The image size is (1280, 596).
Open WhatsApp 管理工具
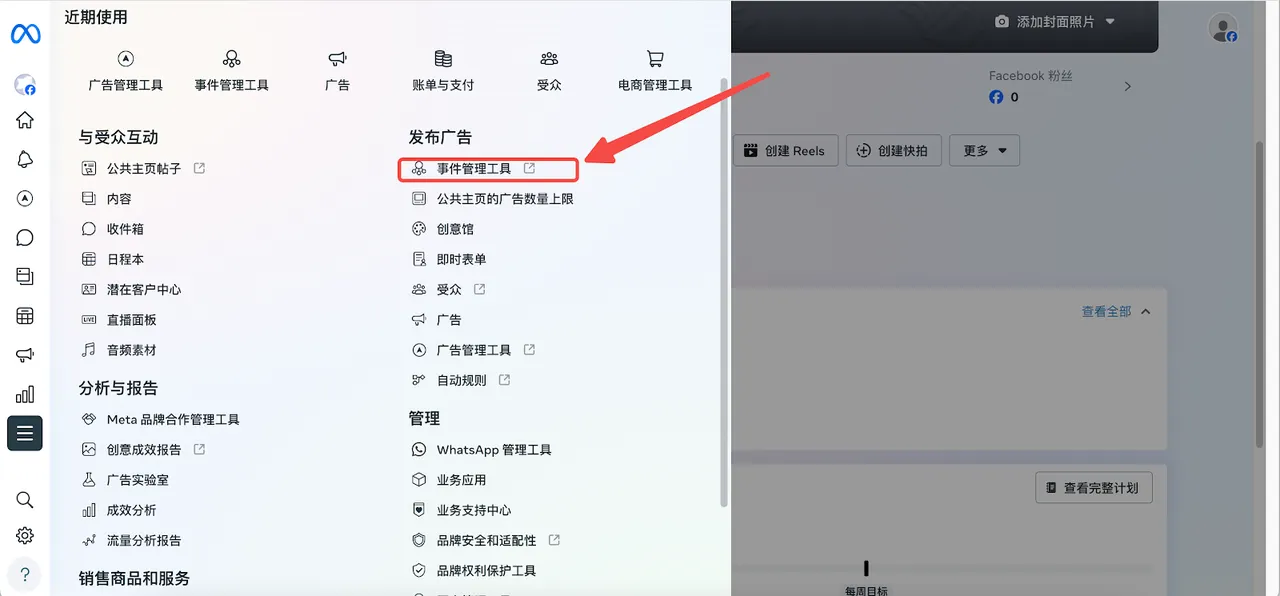coord(481,450)
